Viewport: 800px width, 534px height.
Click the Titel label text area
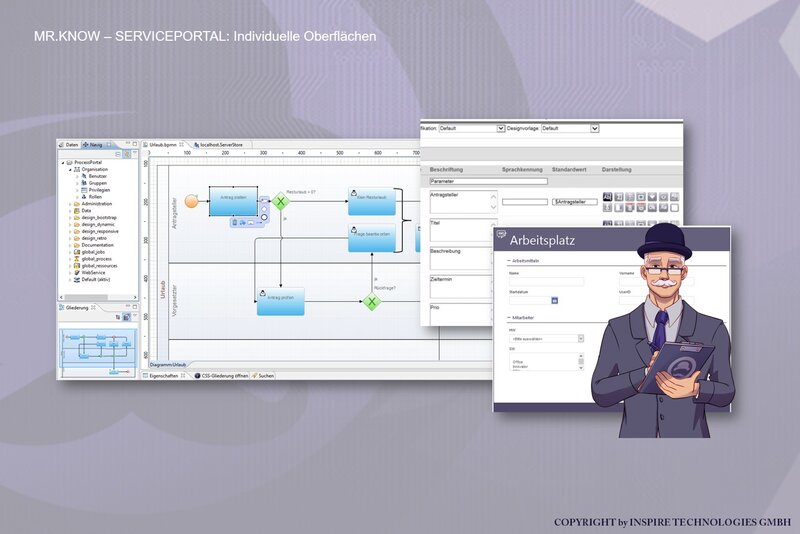coord(460,231)
